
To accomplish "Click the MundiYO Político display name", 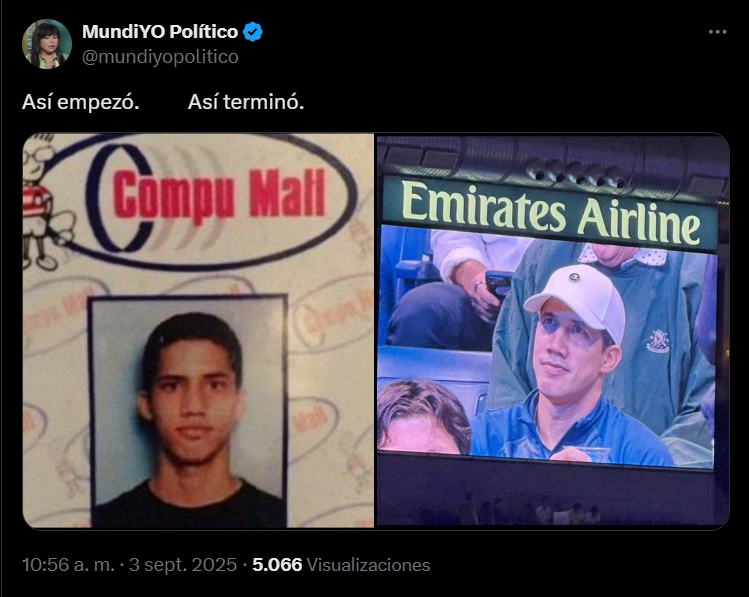I will pyautogui.click(x=160, y=32).
